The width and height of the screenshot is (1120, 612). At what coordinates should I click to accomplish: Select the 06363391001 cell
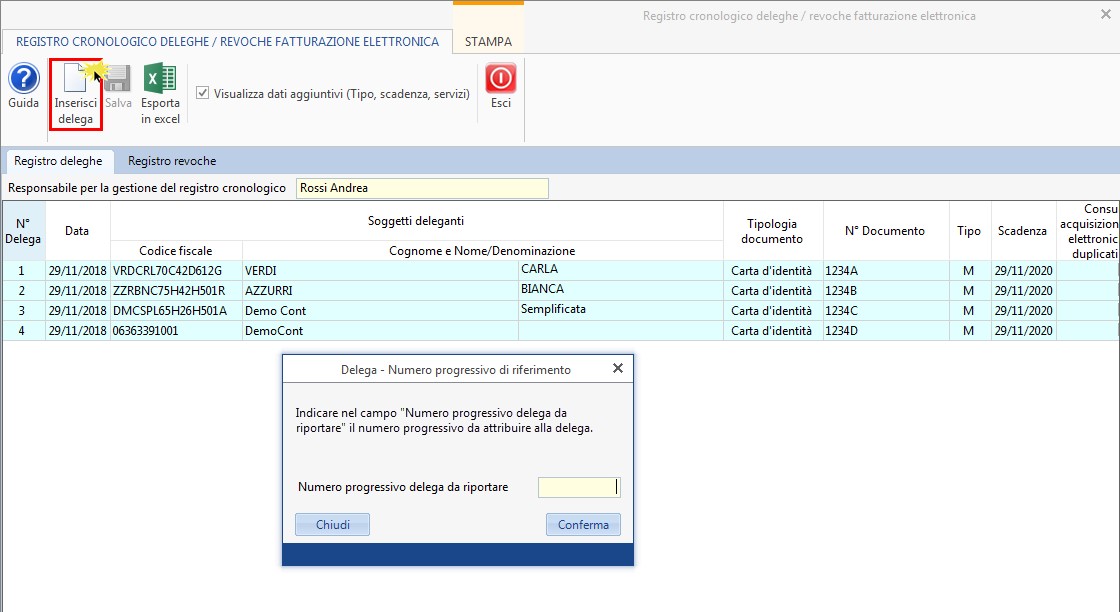[x=176, y=331]
